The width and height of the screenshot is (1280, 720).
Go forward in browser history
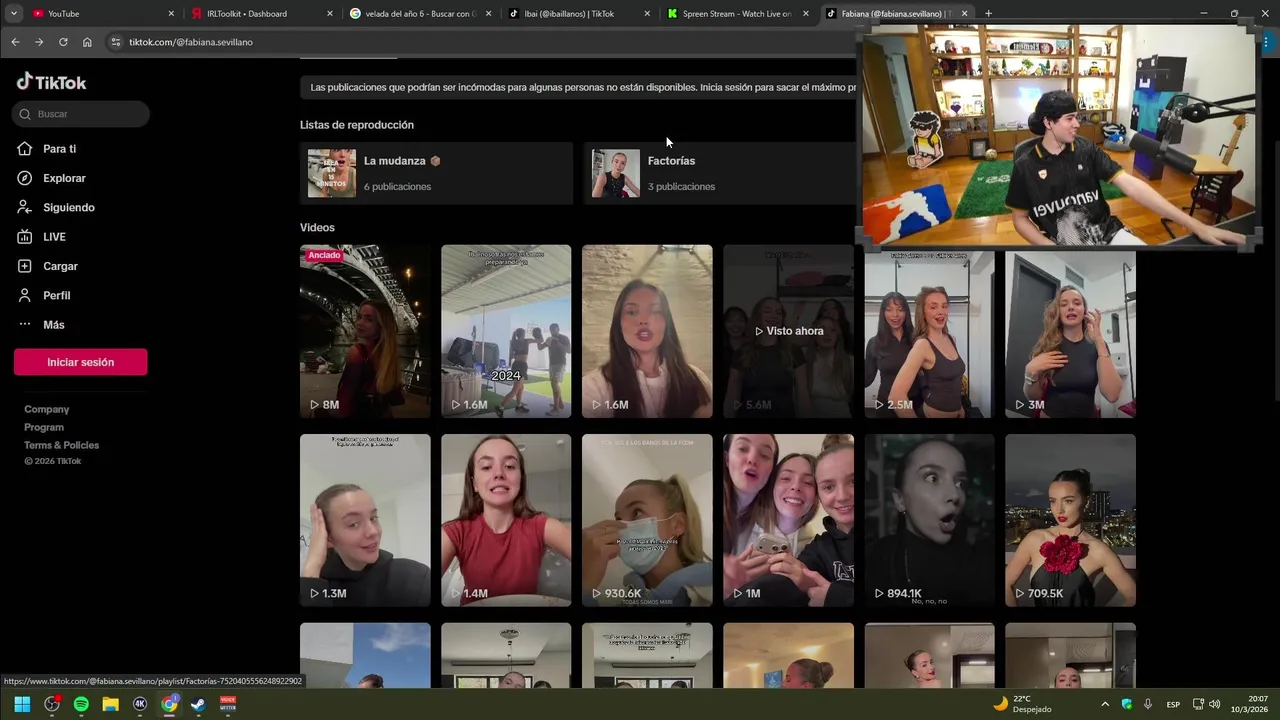tap(39, 42)
